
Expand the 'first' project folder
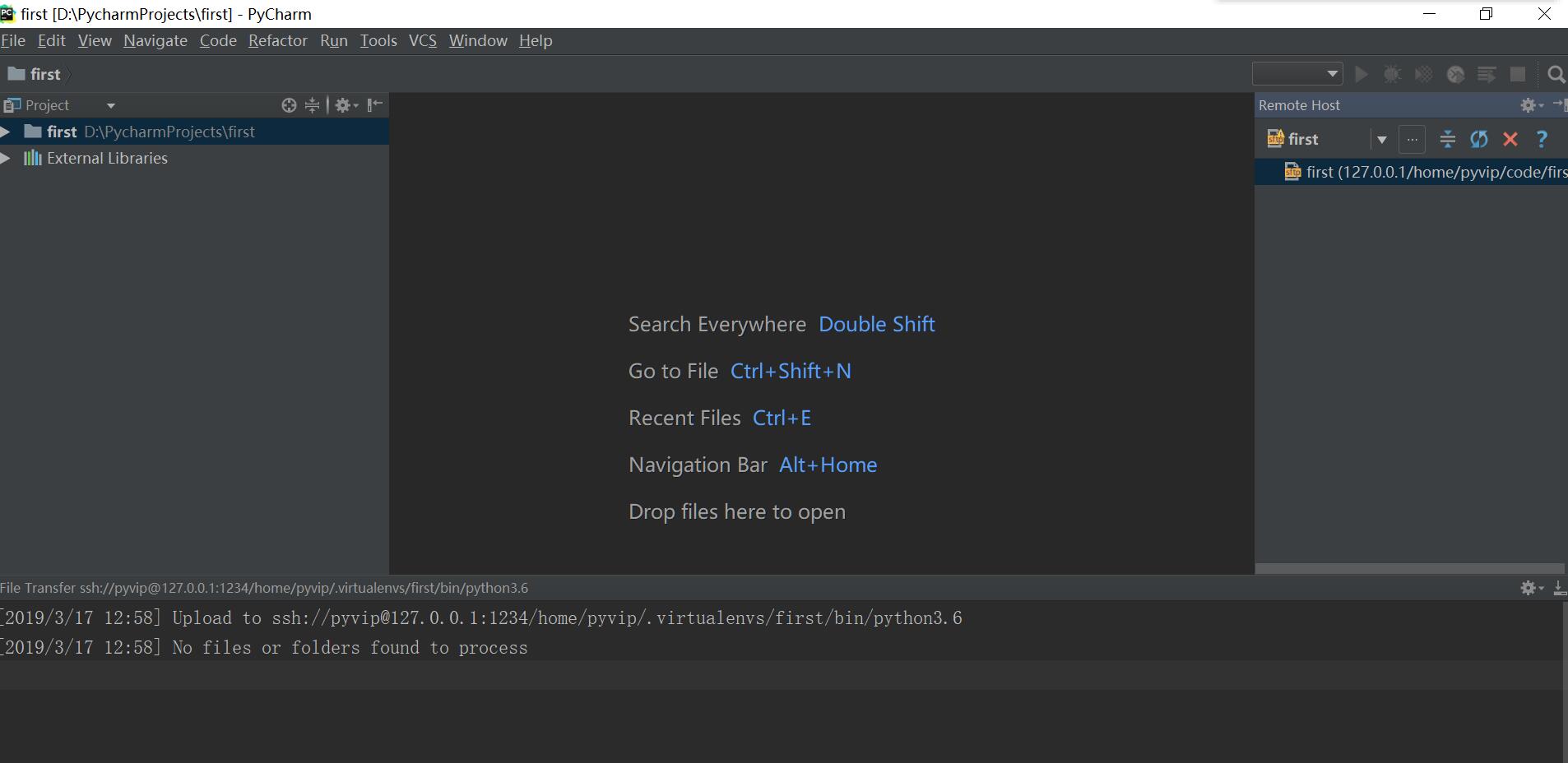[x=6, y=132]
